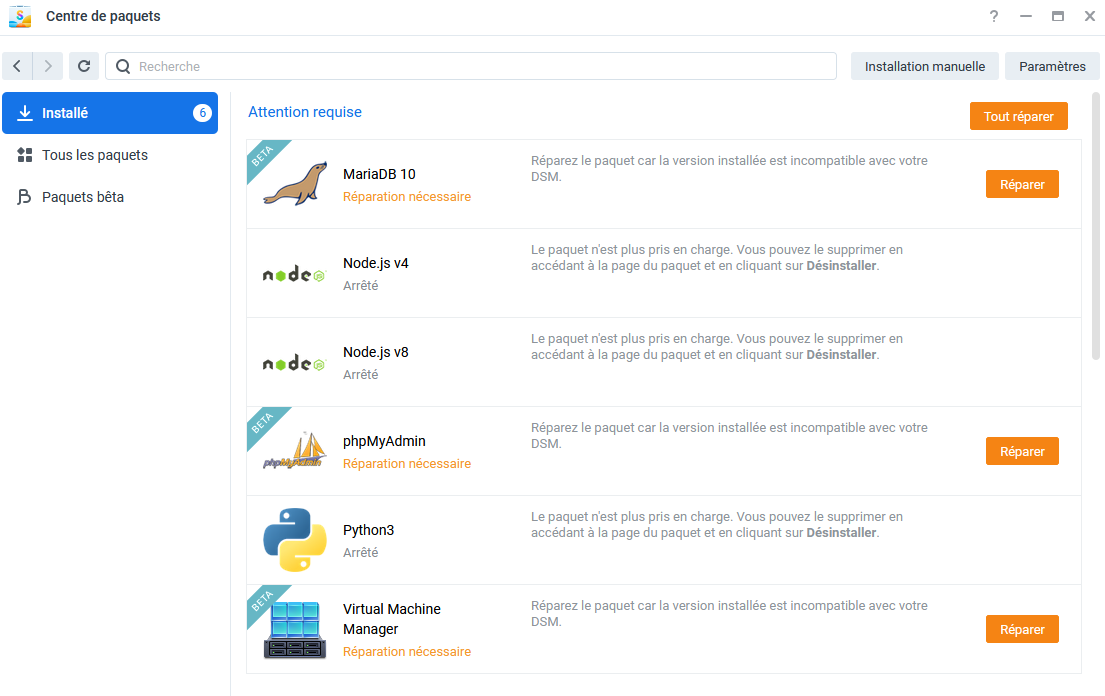This screenshot has width=1105, height=696.
Task: Open the Node.js v8 package icon
Action: pyautogui.click(x=295, y=363)
